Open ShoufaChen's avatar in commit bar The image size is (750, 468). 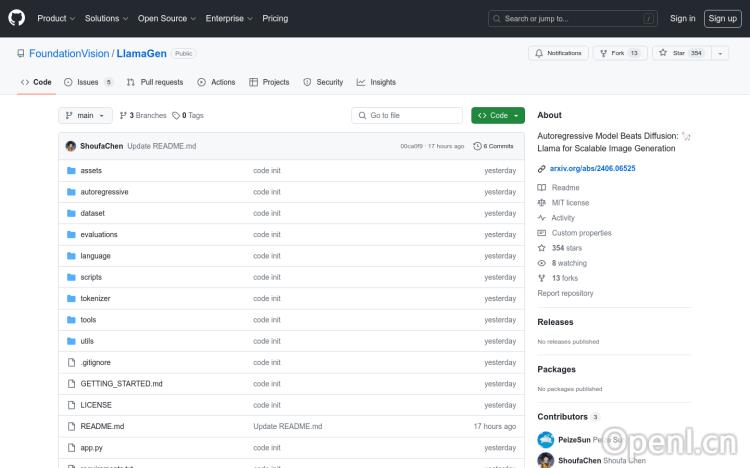(x=71, y=146)
